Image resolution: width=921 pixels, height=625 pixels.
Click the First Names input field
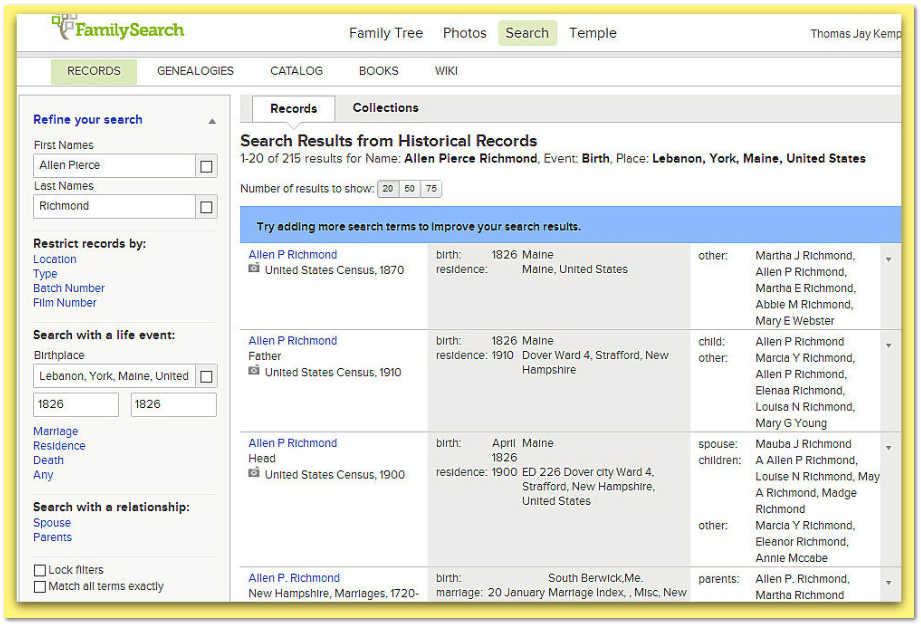click(x=114, y=166)
